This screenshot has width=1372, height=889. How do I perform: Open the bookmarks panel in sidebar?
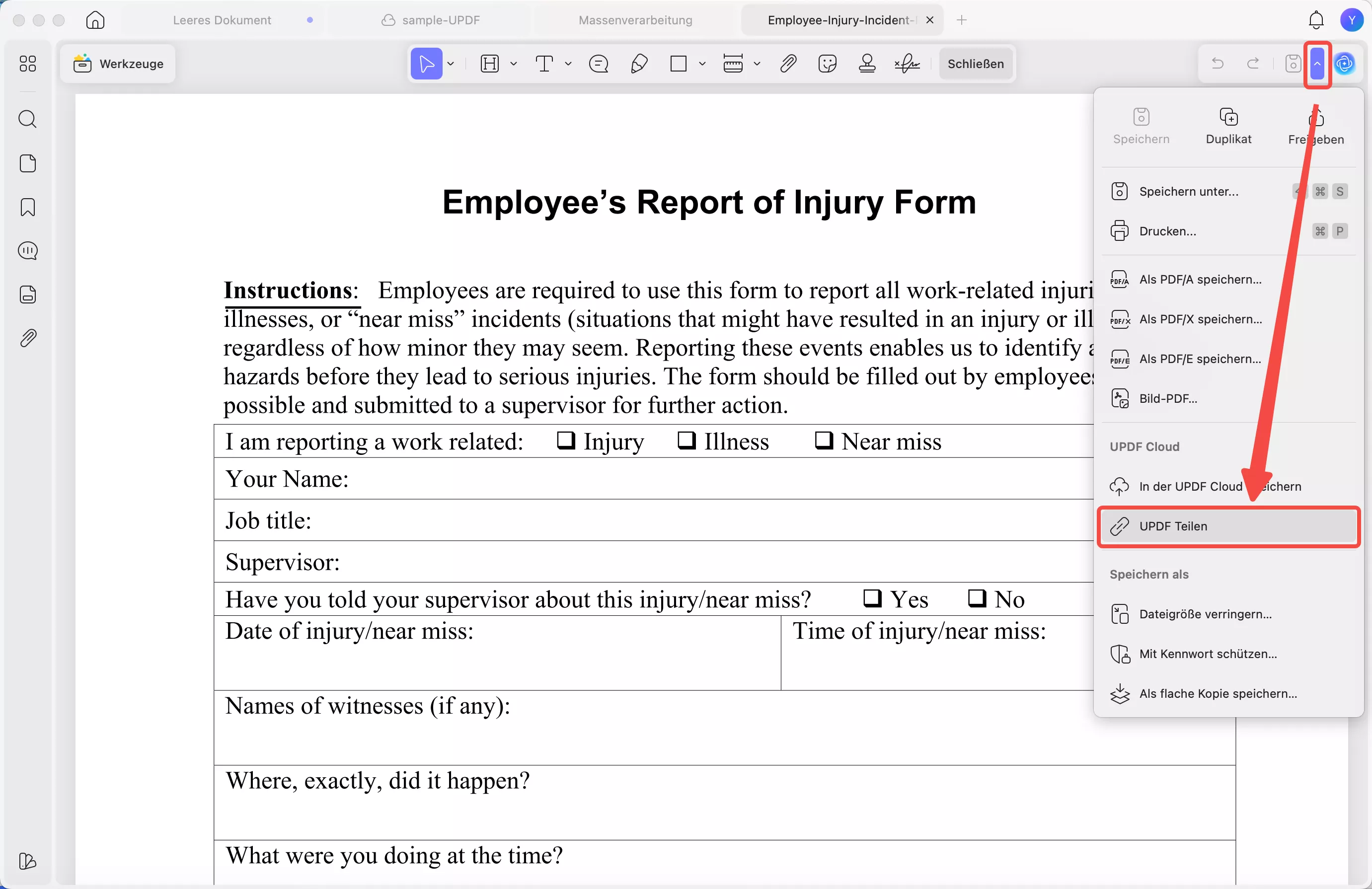28,207
